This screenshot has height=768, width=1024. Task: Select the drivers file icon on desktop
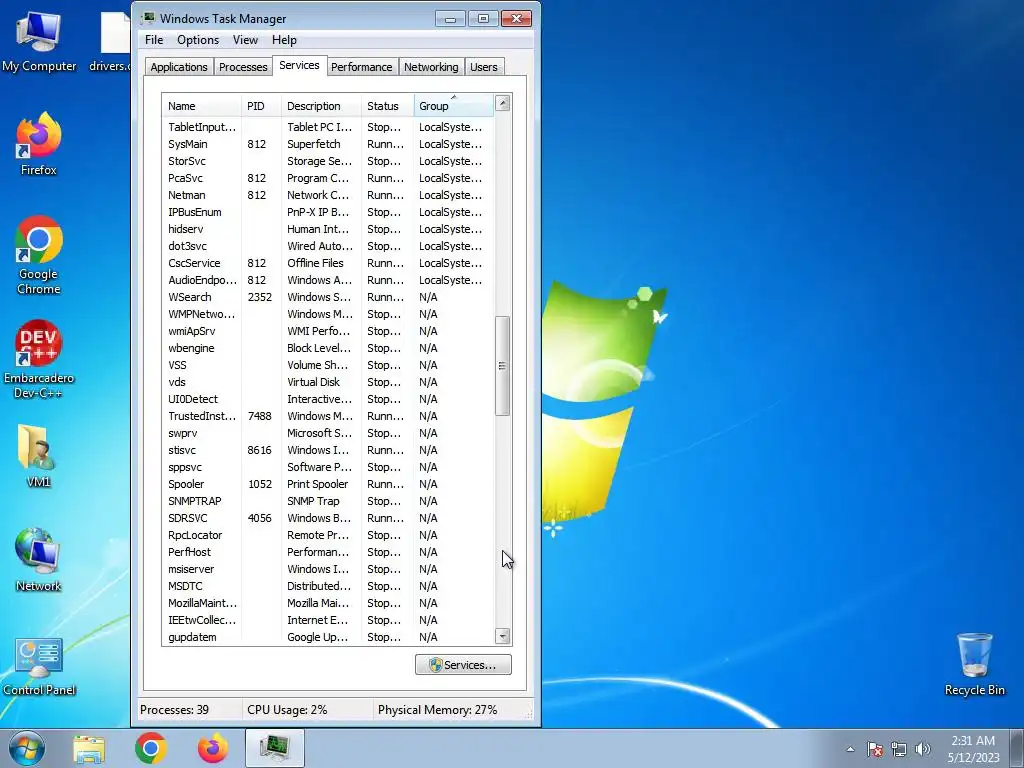(110, 42)
